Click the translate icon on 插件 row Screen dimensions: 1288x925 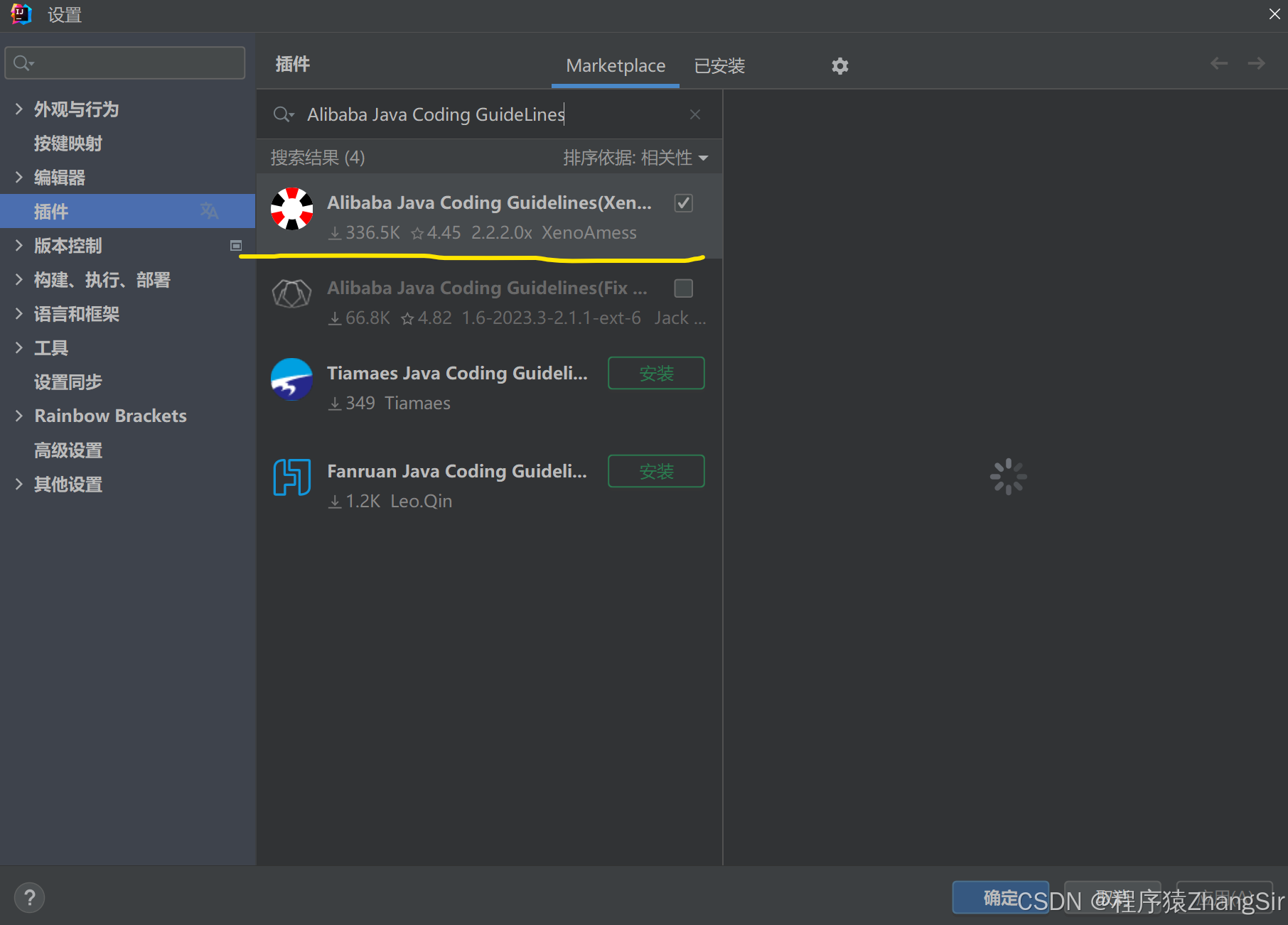[209, 211]
